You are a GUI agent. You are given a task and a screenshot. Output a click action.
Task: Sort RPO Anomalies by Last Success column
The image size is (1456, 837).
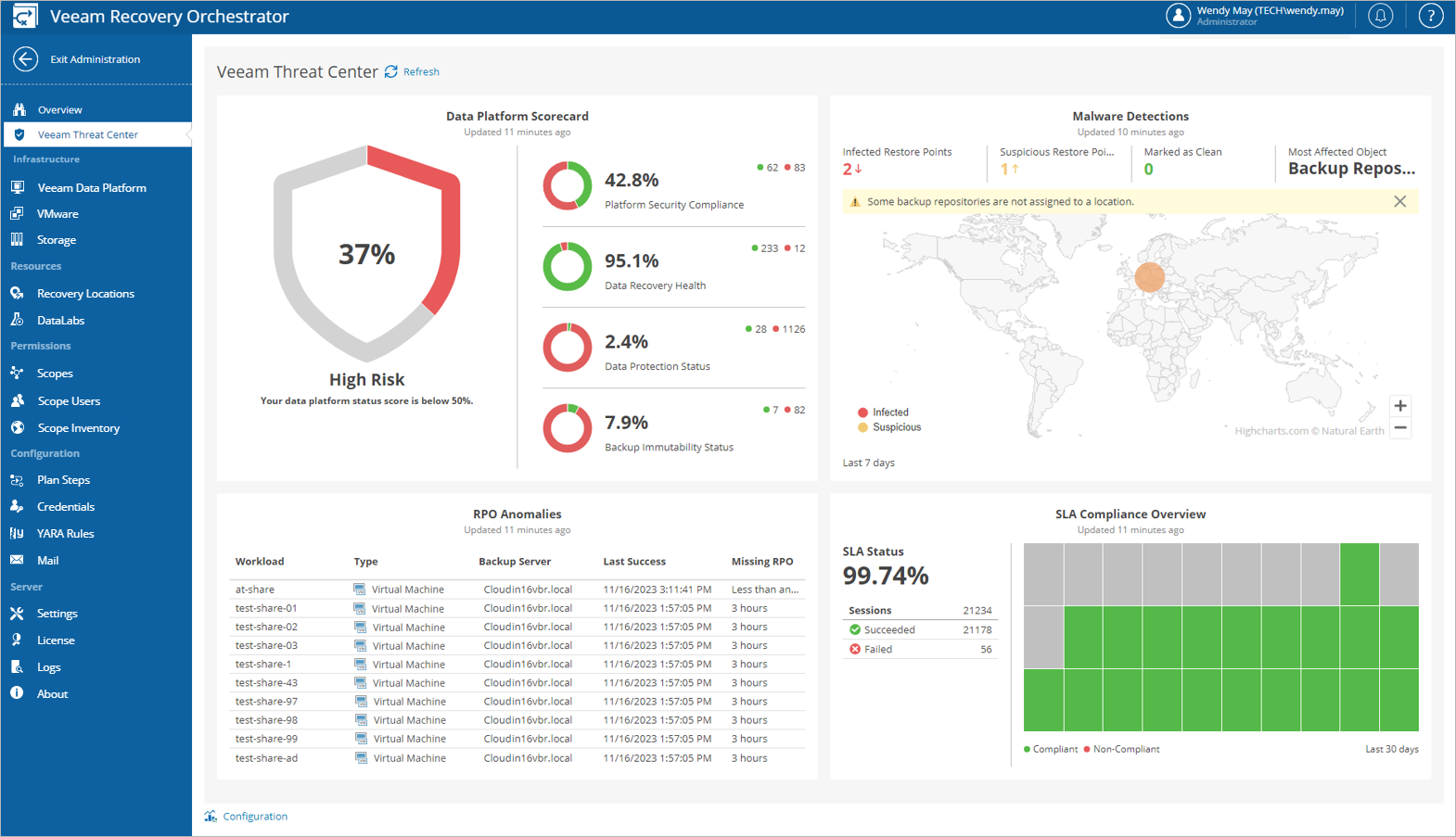coord(634,562)
